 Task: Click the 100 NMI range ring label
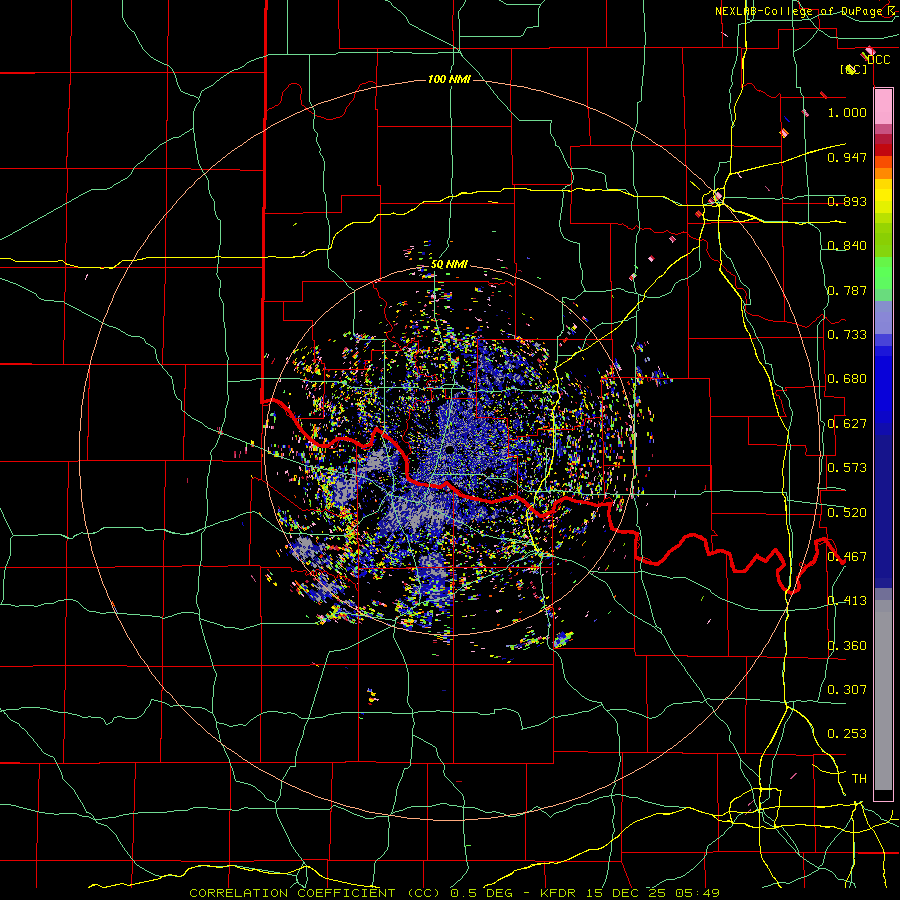point(449,79)
